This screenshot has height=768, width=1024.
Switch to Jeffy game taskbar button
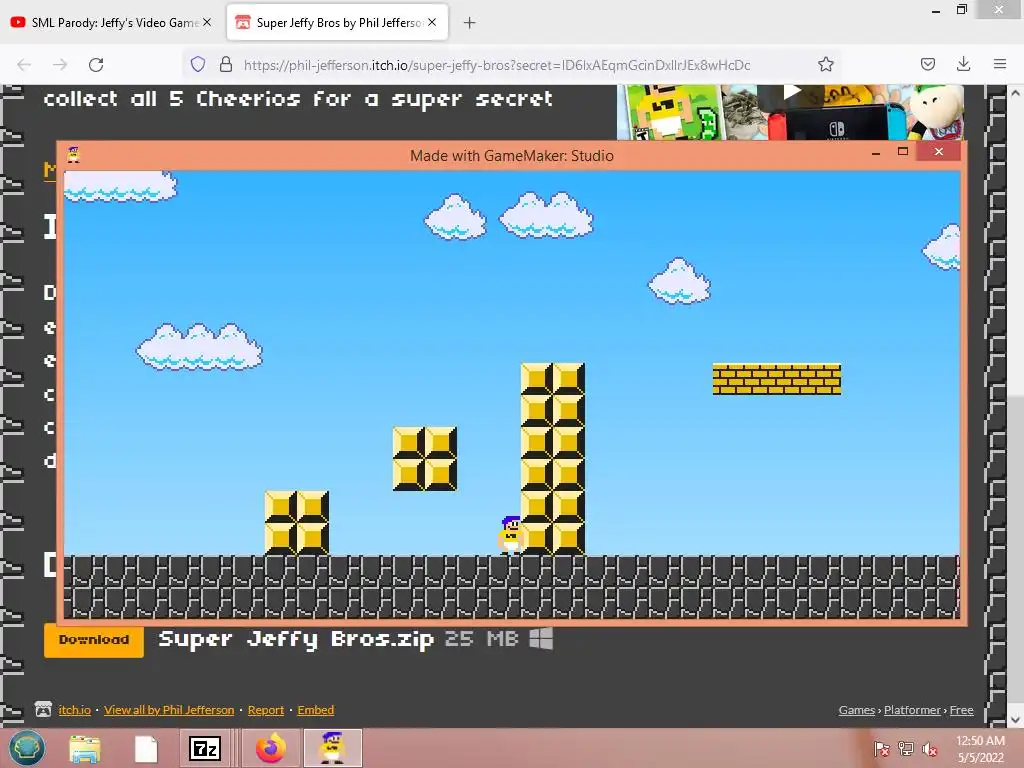pos(332,748)
